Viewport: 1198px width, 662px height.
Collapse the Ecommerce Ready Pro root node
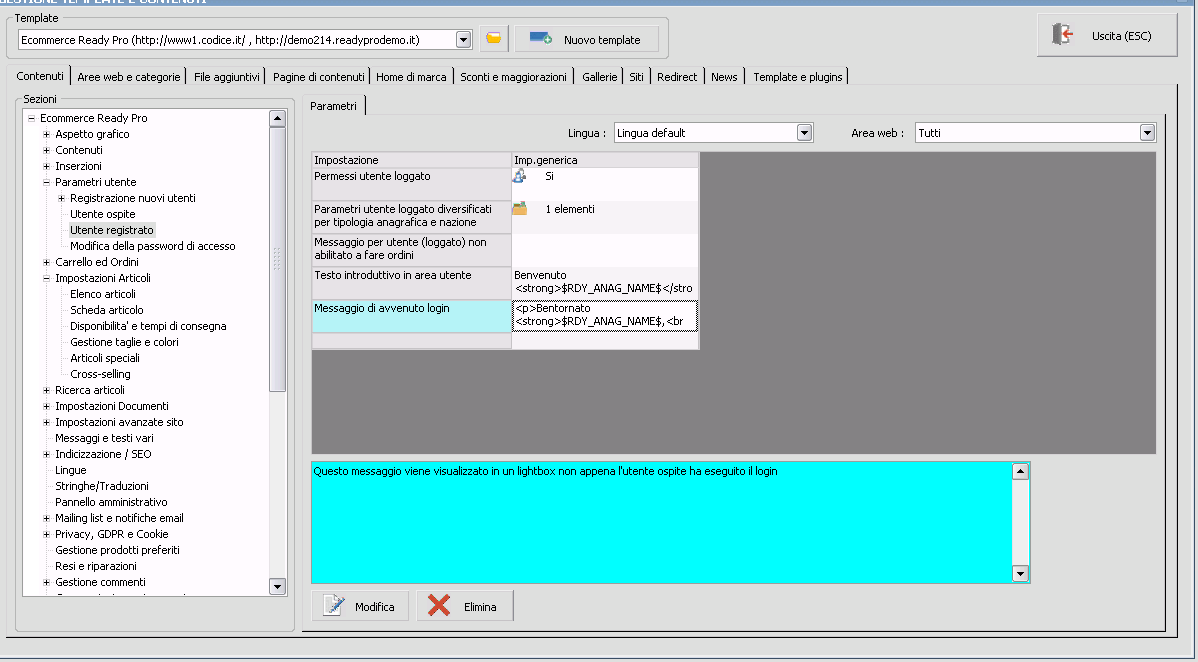31,118
